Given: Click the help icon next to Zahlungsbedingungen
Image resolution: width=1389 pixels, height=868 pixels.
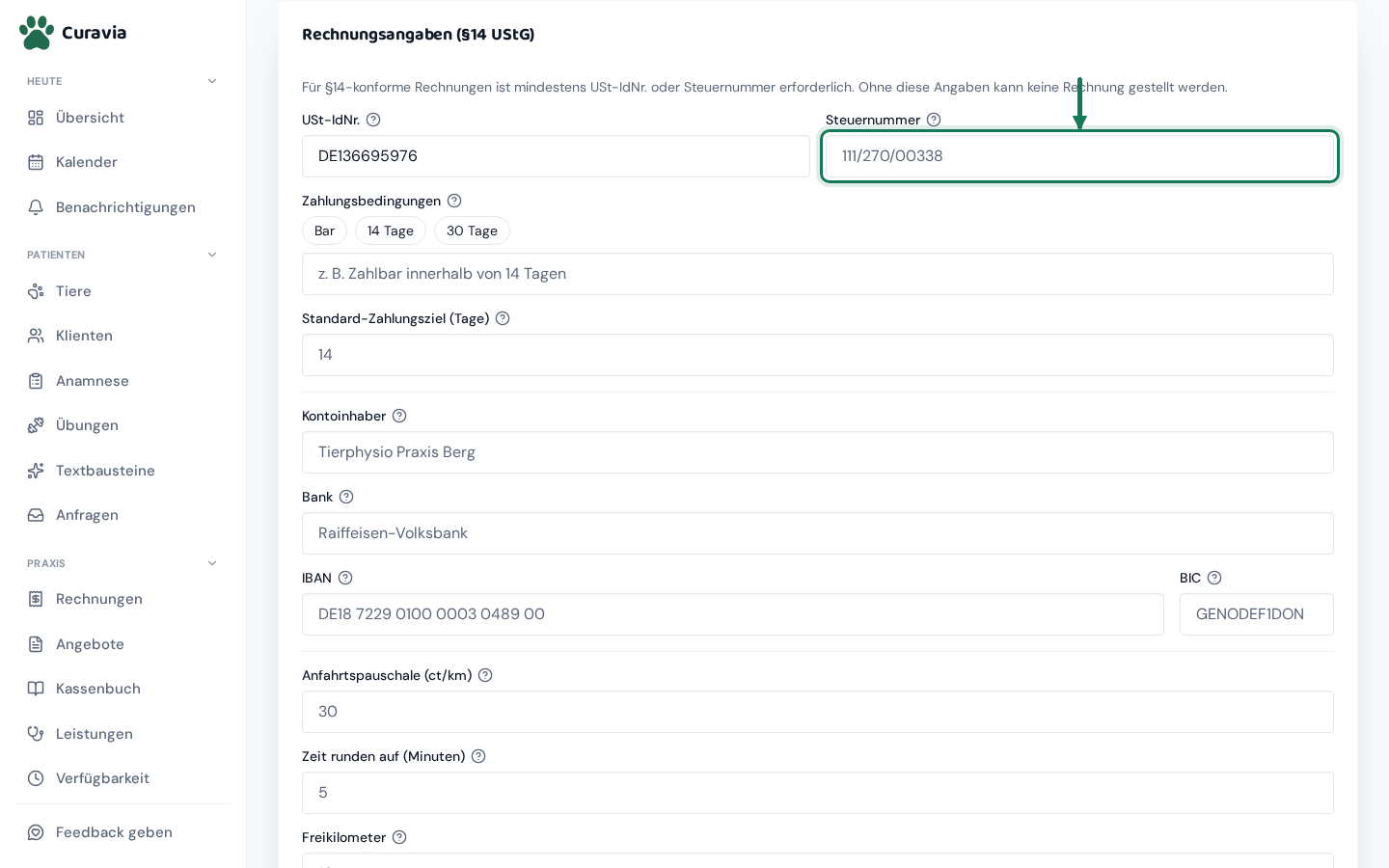Looking at the screenshot, I should point(454,201).
